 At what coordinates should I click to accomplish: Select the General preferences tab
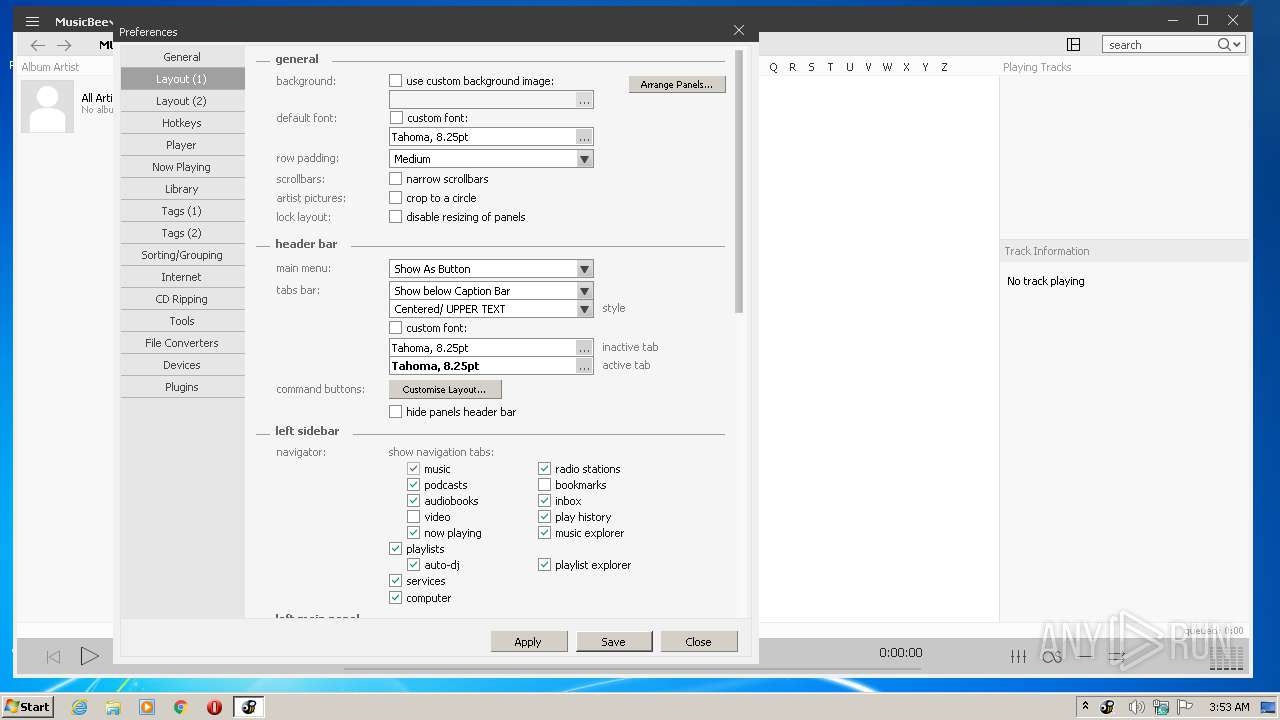pyautogui.click(x=182, y=57)
